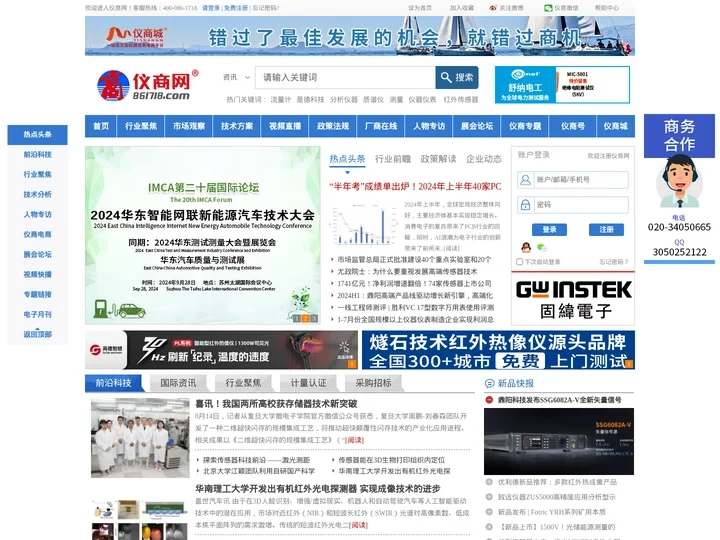Image resolution: width=720 pixels, height=540 pixels.
Task: Click 返回顶部 in left sidebar
Action: tap(38, 334)
